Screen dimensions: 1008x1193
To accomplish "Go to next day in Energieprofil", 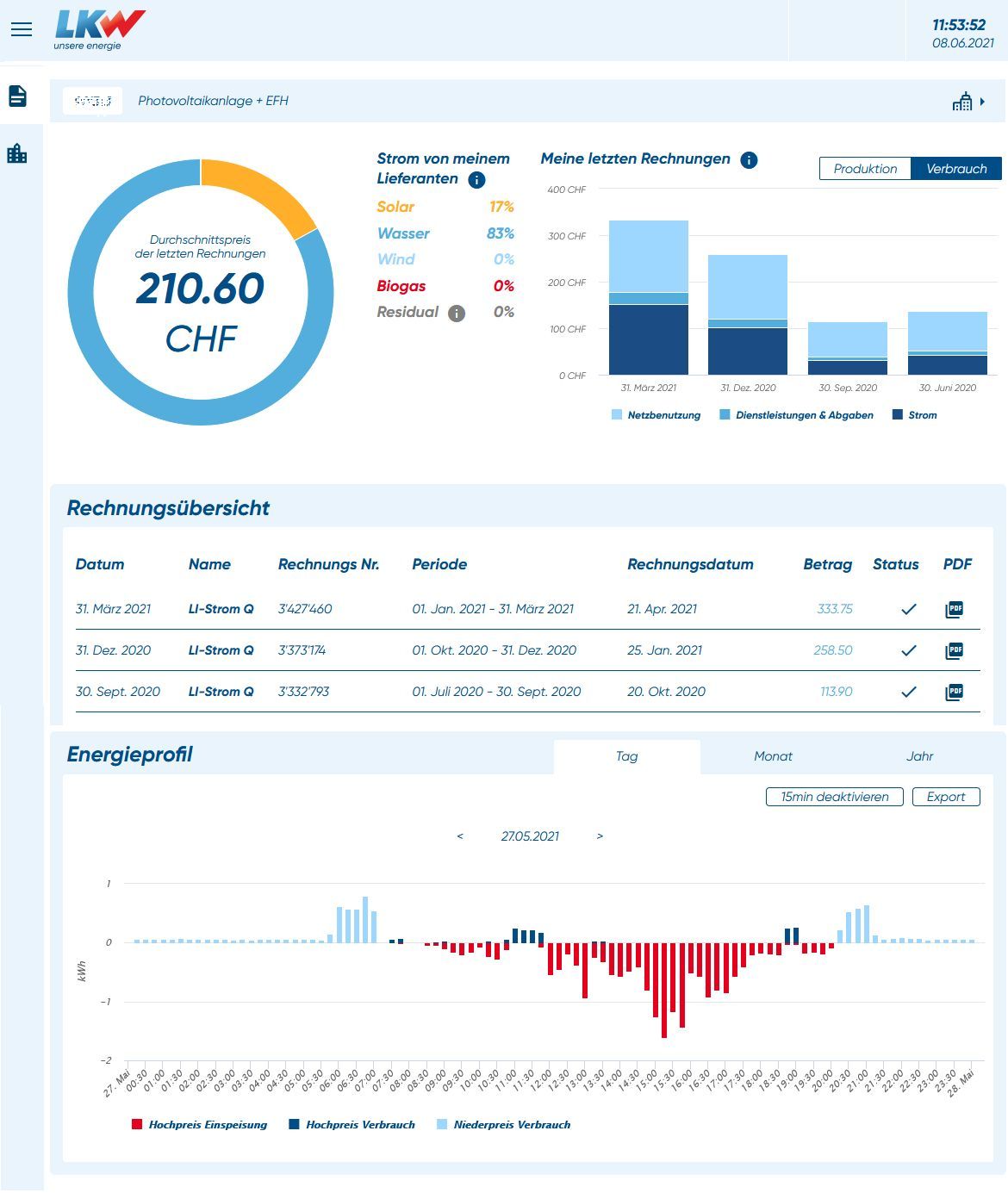I will (600, 836).
